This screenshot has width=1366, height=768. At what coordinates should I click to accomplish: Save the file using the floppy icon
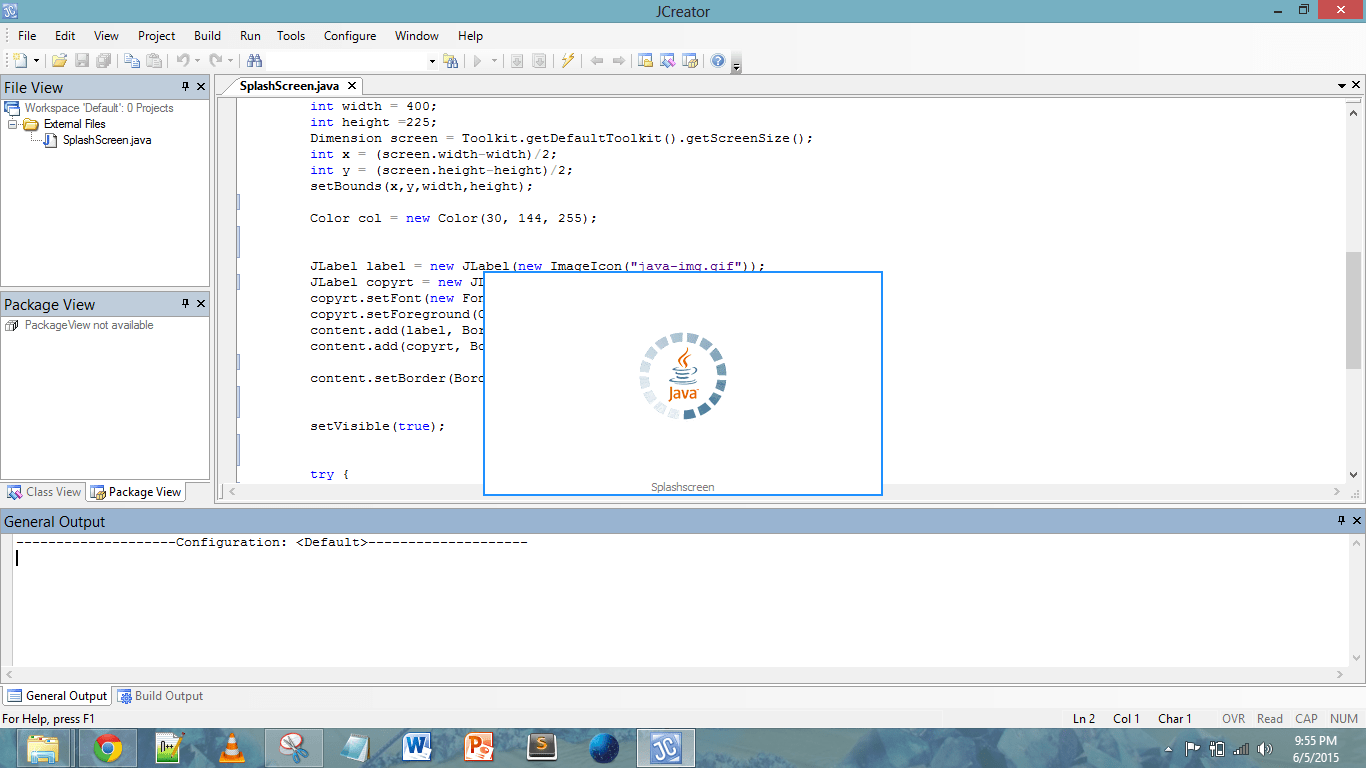(x=82, y=61)
